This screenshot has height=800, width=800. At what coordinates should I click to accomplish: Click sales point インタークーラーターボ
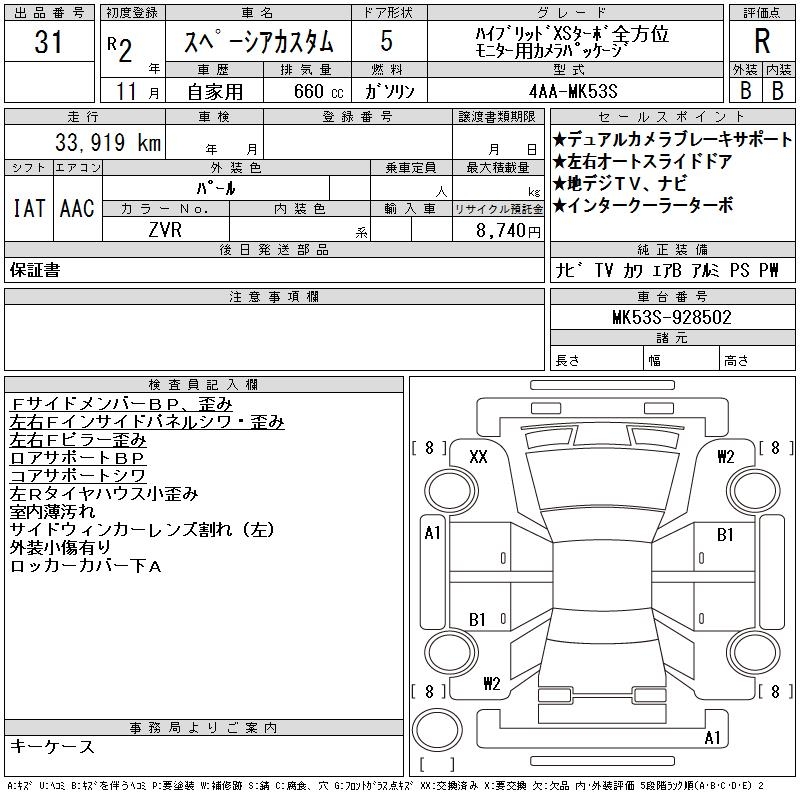click(x=643, y=205)
